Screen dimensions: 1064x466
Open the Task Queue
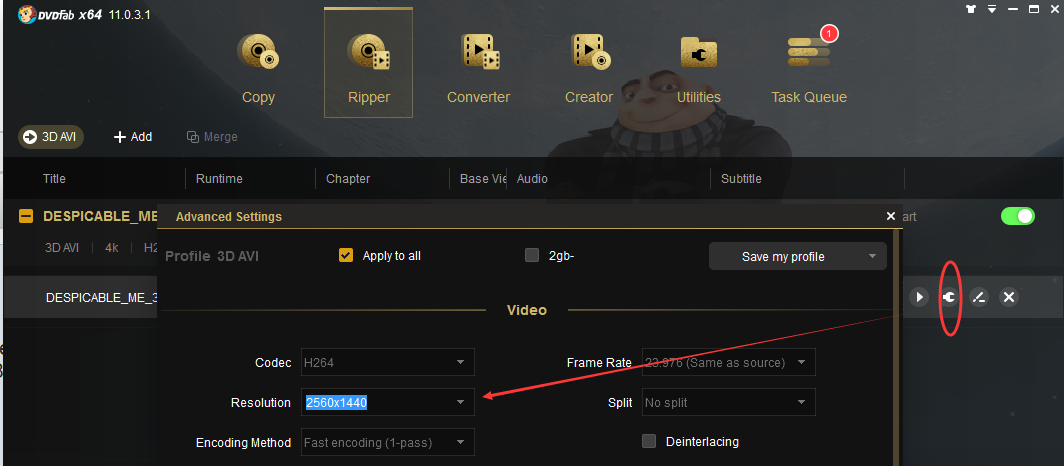tap(809, 69)
